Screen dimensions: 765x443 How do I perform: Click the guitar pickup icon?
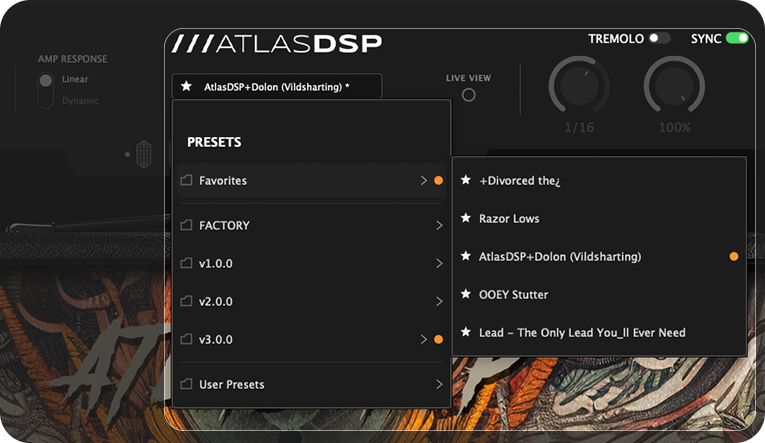click(143, 154)
